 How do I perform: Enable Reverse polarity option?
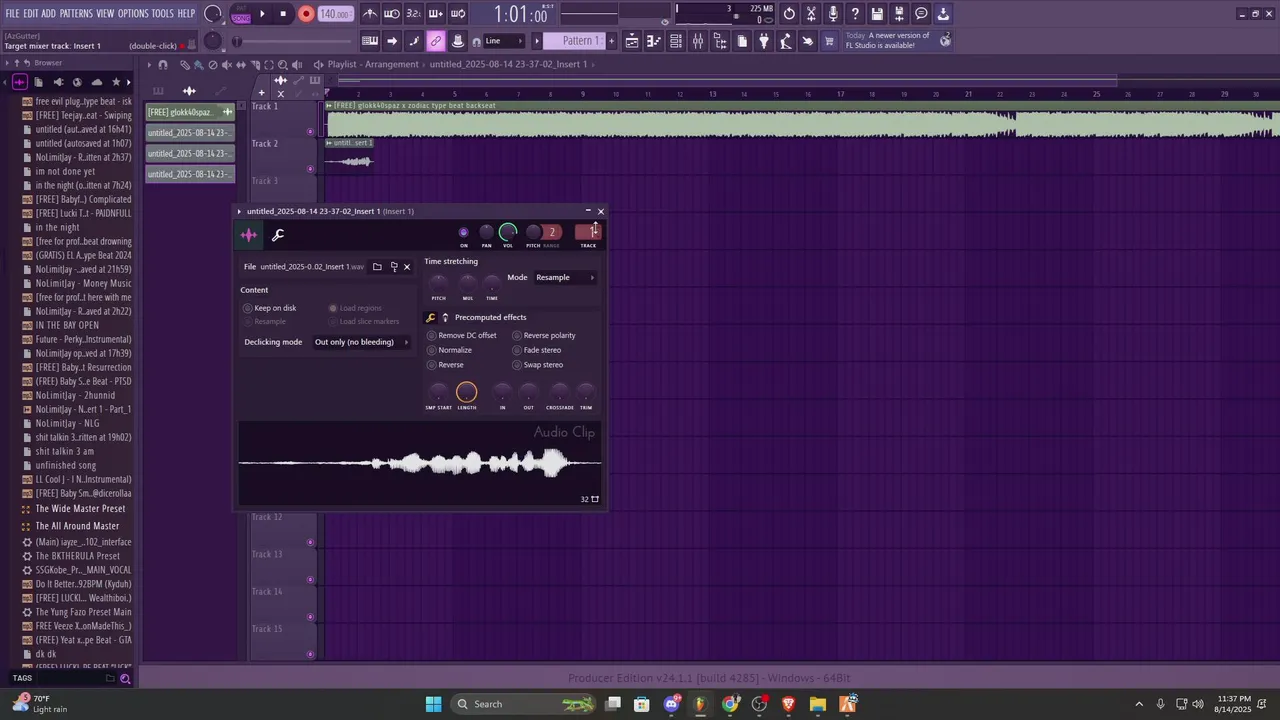544,335
